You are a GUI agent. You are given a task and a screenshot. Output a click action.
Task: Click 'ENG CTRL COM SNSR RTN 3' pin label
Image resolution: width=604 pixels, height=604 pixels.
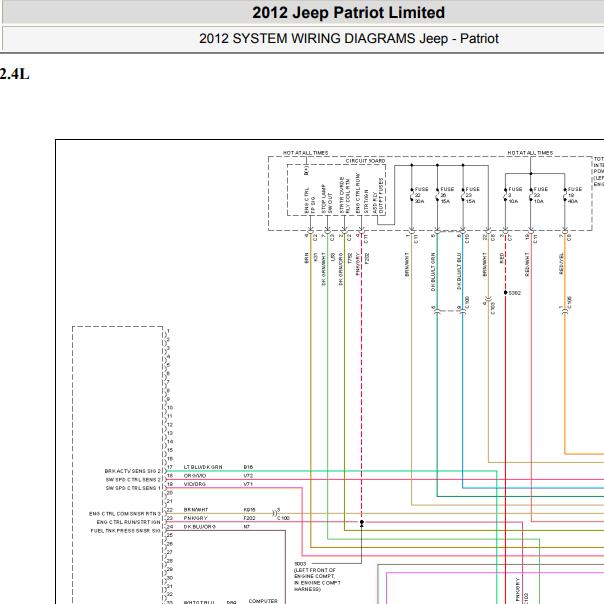[125, 514]
